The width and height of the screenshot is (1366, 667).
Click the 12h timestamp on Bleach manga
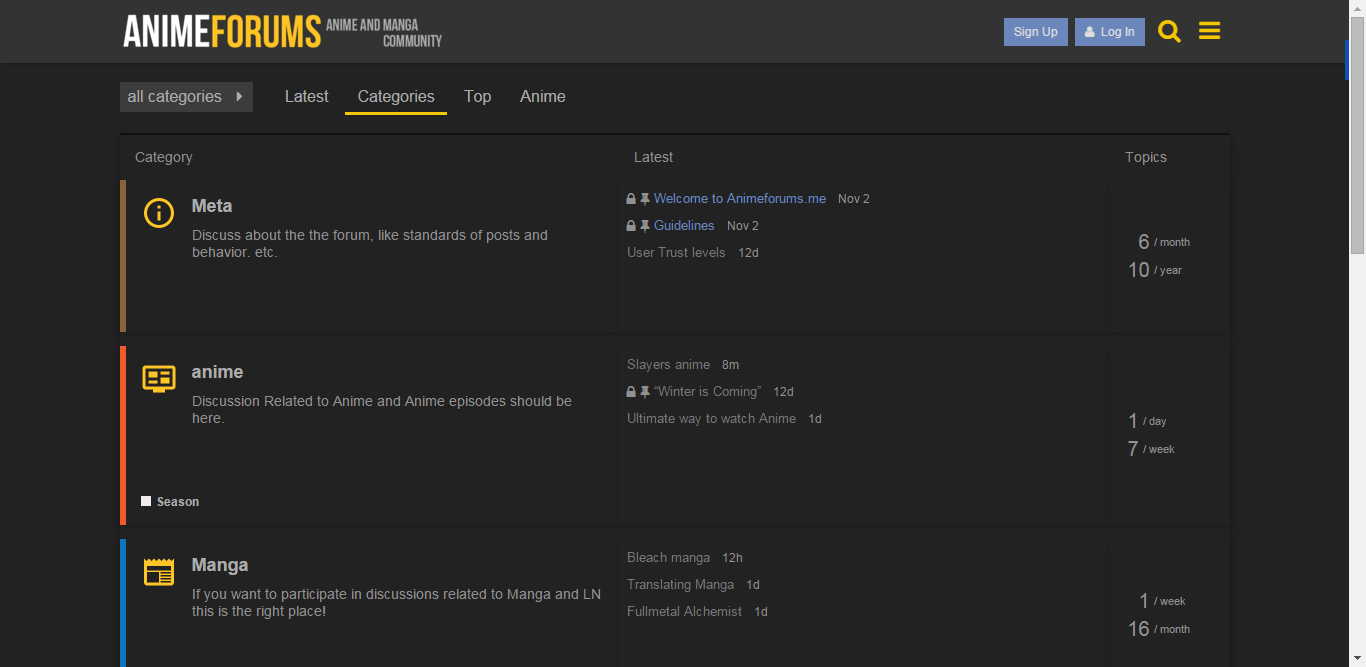pos(732,558)
